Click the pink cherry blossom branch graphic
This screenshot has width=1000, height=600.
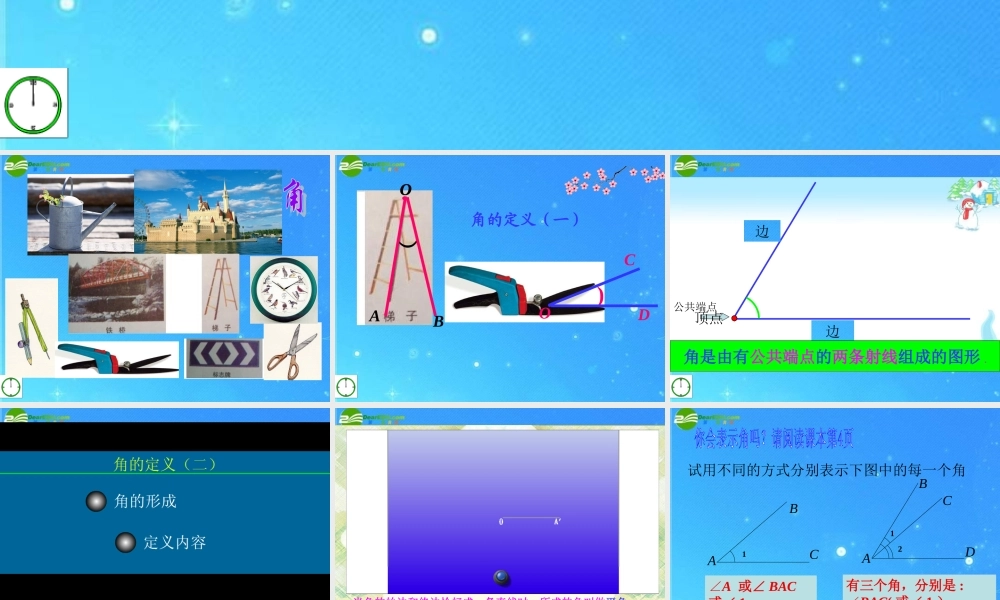(614, 178)
